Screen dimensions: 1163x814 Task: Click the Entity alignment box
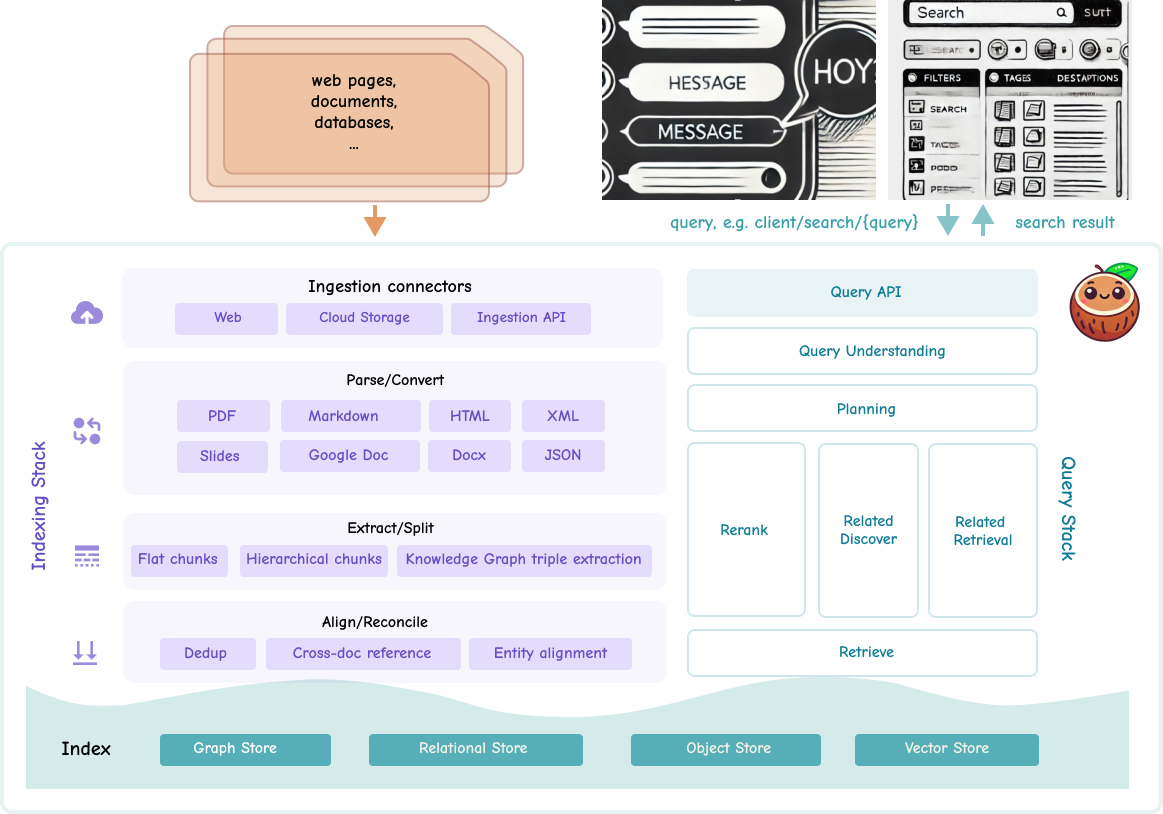(x=550, y=654)
